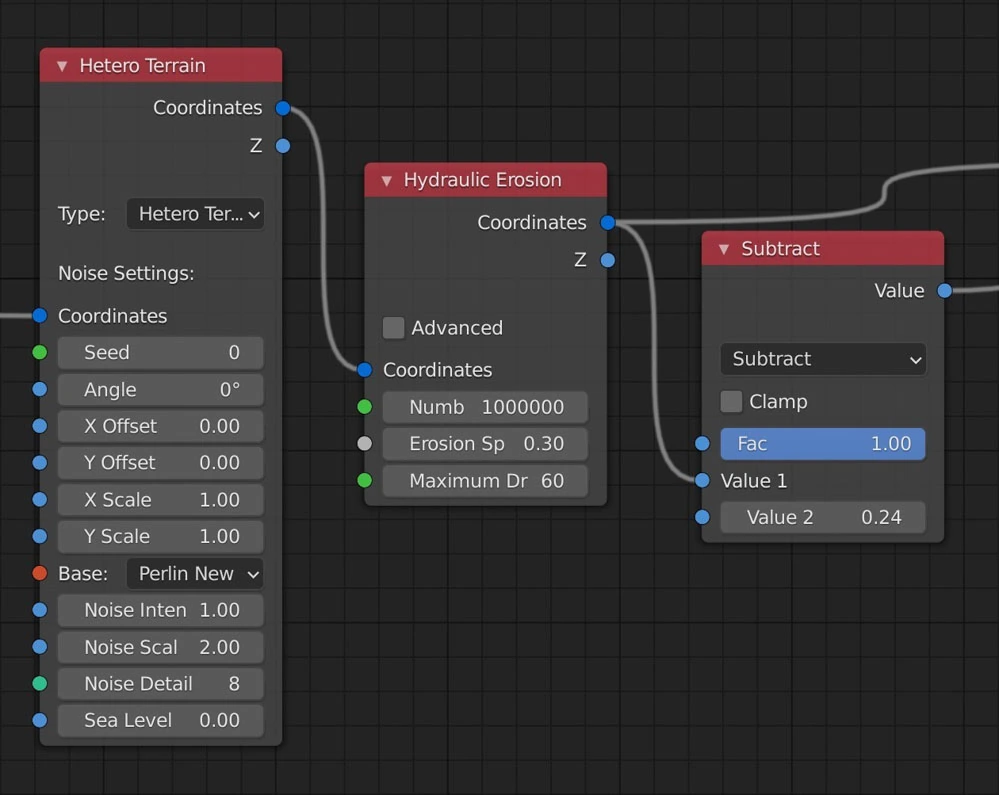The height and width of the screenshot is (795, 999).
Task: Click the Value 2 field on Subtract
Action: coord(822,517)
